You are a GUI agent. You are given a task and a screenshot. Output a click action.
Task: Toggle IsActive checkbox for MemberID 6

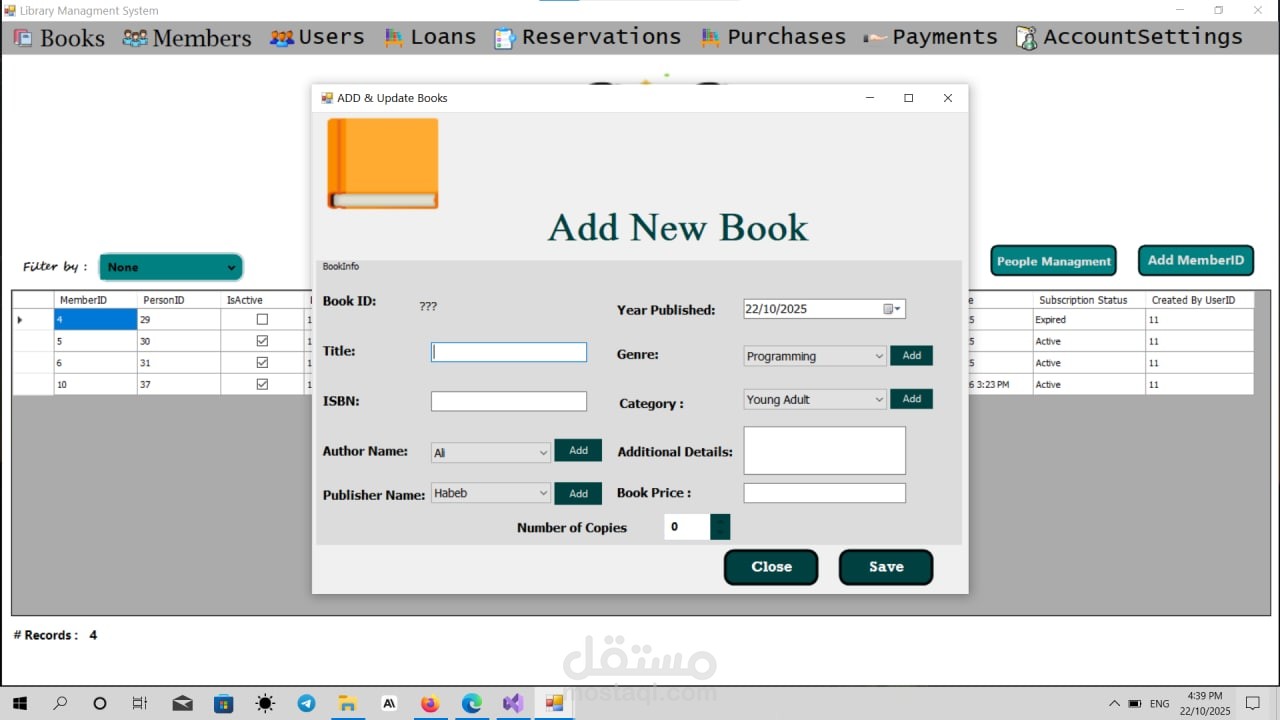(262, 363)
